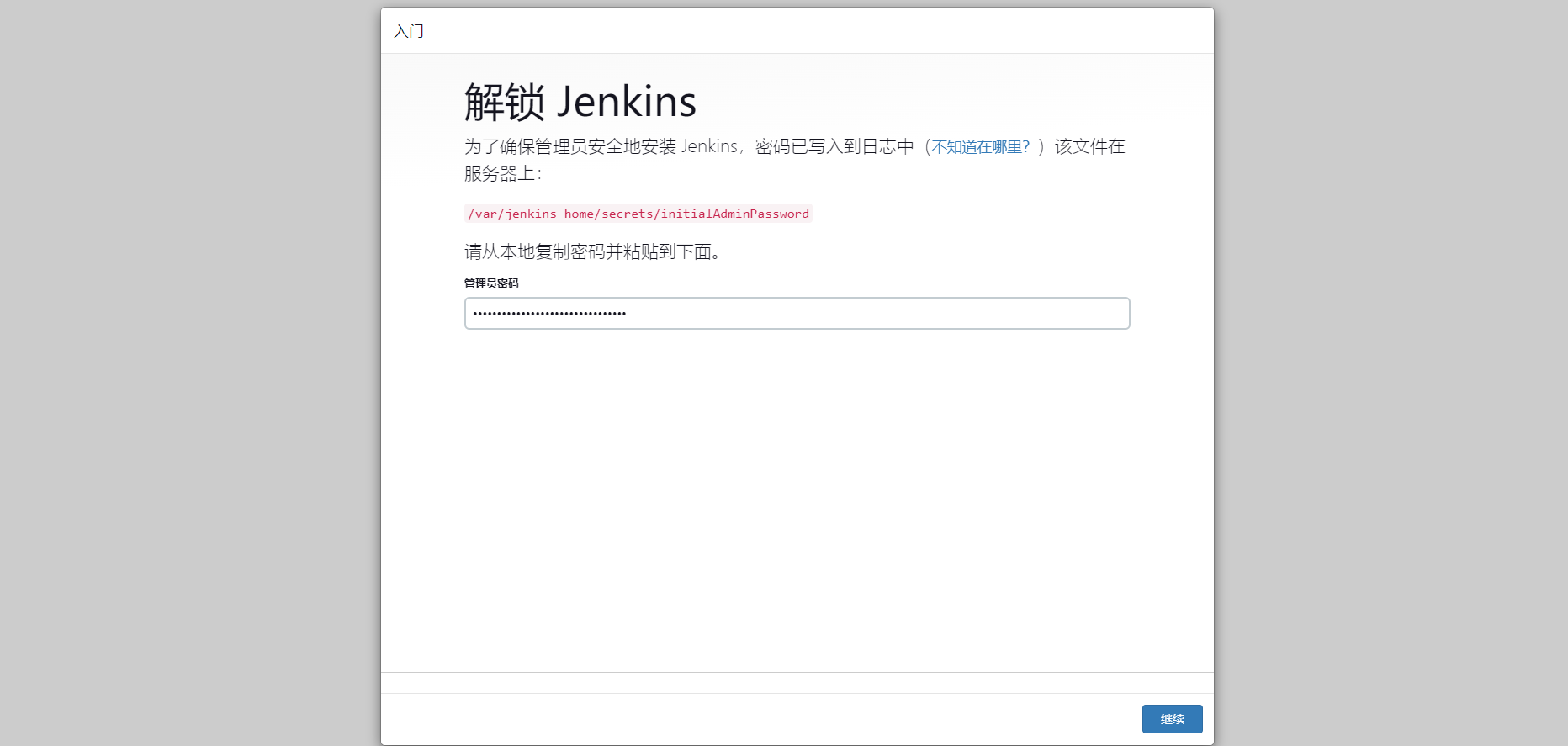
Task: Select the /var/jenkins_home/secrets/initialAdminPassword path text
Action: click(638, 214)
